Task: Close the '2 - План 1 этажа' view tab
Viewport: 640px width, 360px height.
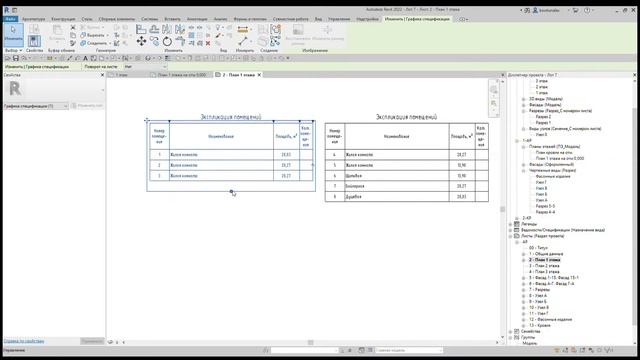Action: 259,75
